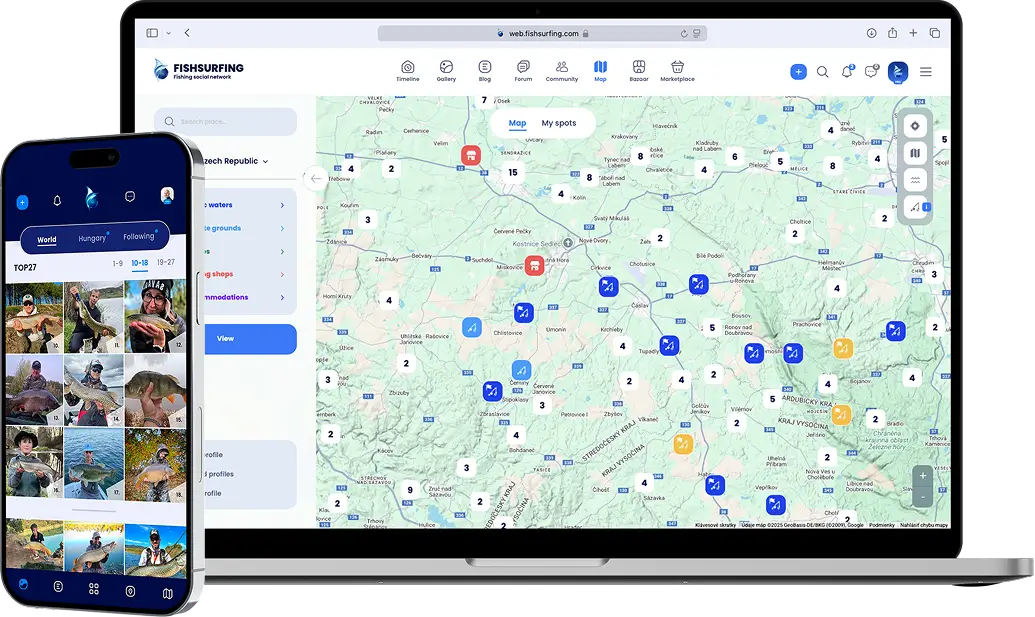The width and height of the screenshot is (1035, 617).
Task: Select the Hungary tab on phone
Action: 93,238
